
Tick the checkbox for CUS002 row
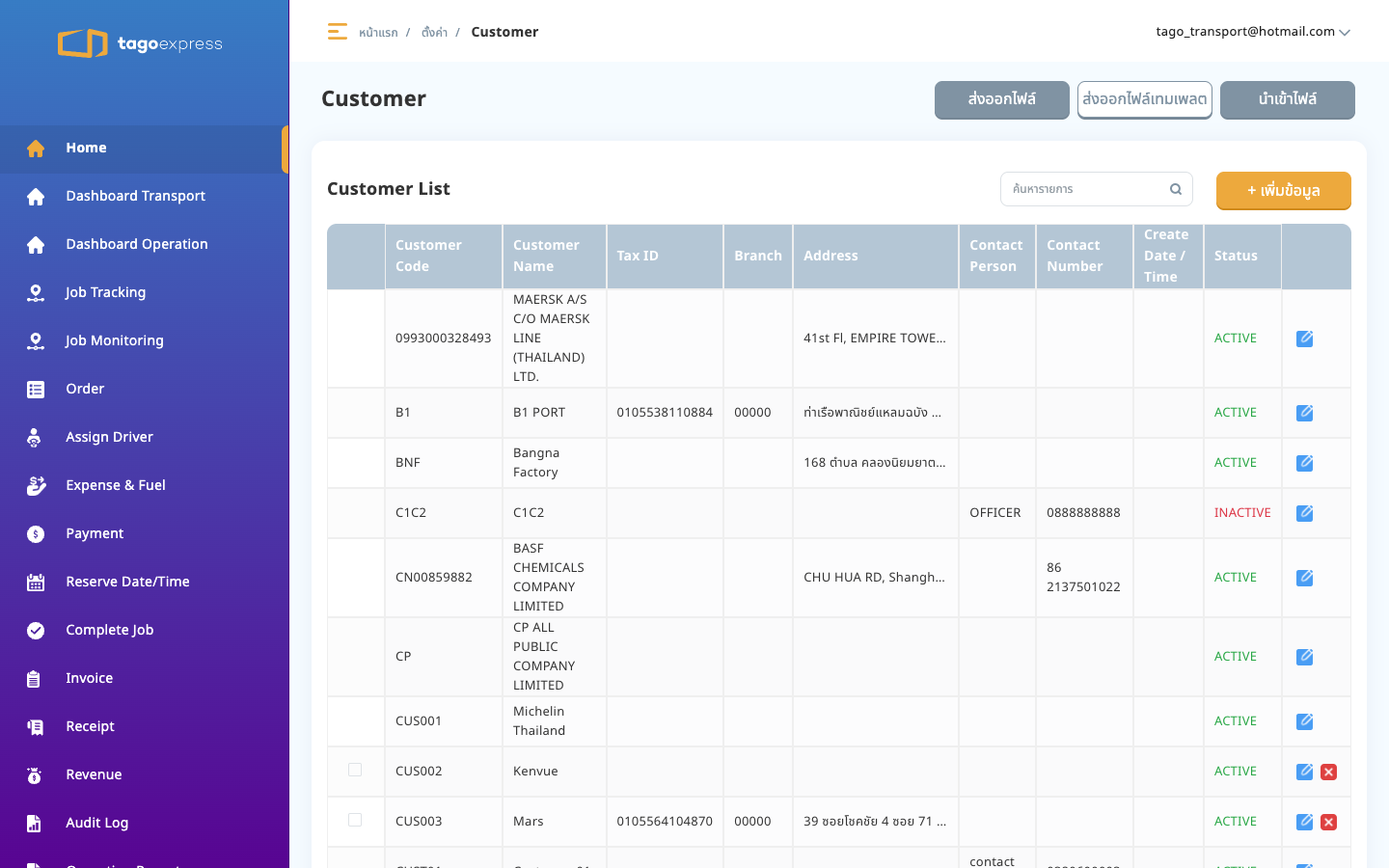(355, 770)
